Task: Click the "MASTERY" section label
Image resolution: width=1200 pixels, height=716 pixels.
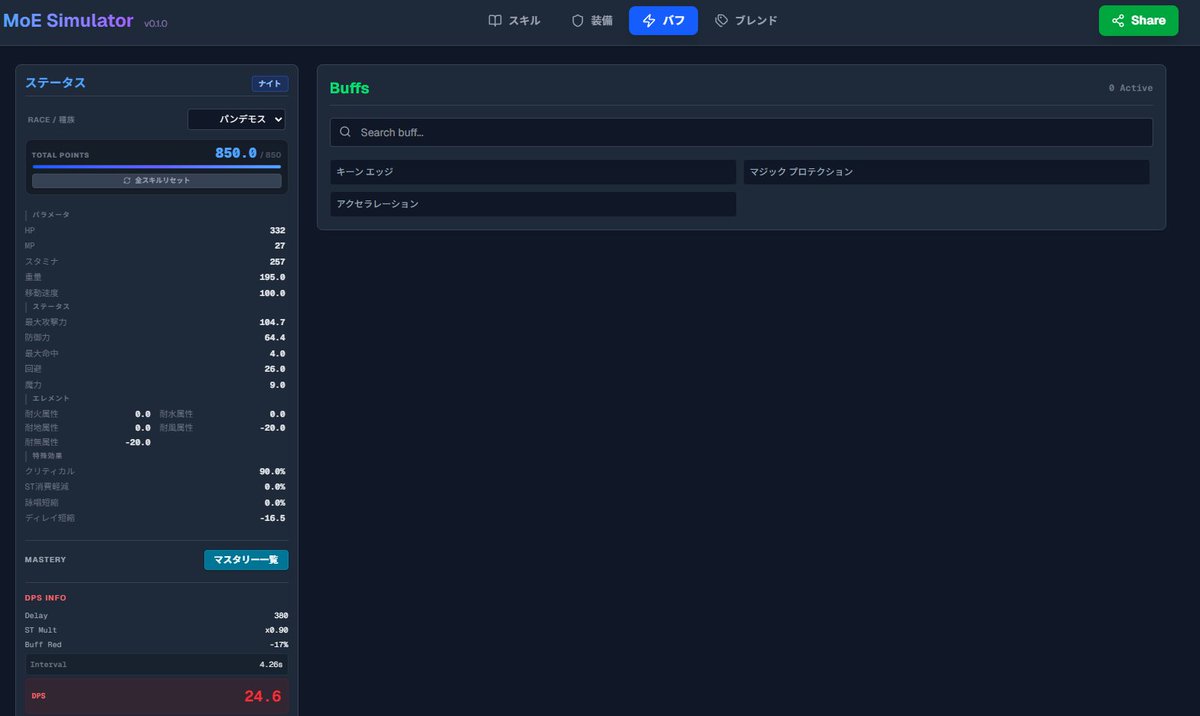Action: [x=45, y=560]
